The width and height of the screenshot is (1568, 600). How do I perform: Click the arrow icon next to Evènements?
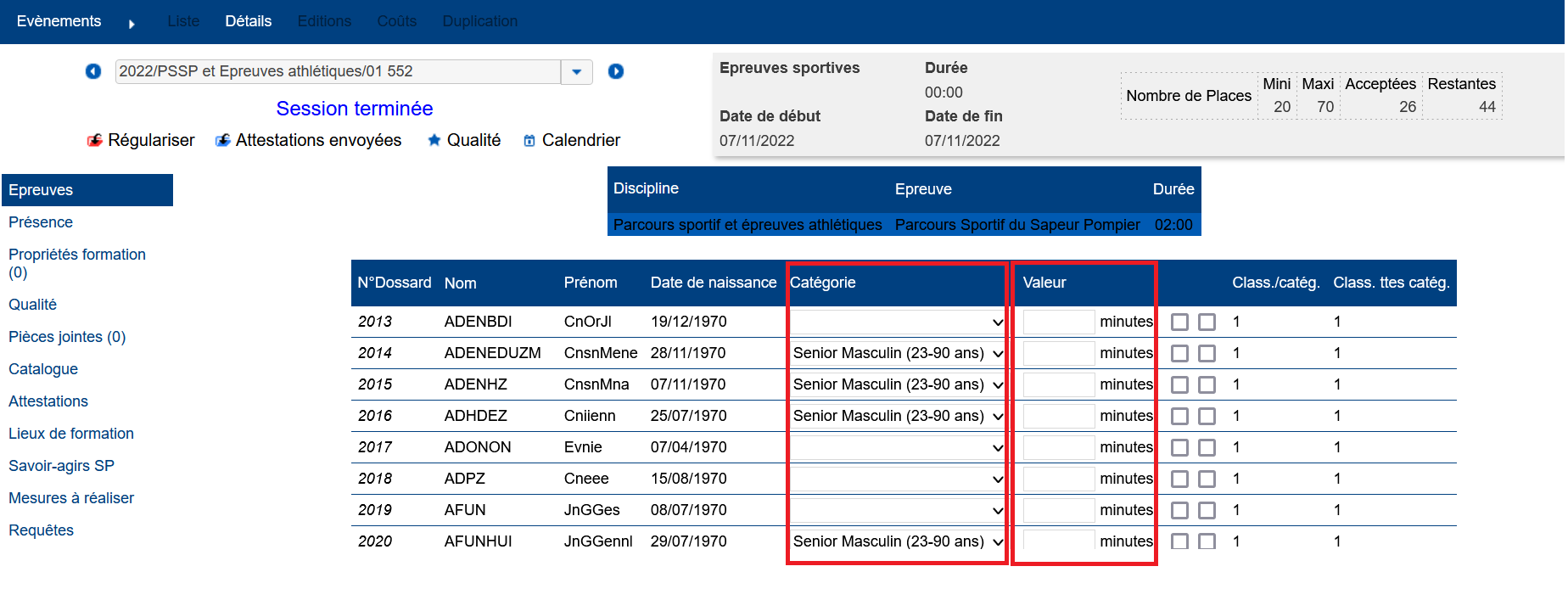coord(132,24)
